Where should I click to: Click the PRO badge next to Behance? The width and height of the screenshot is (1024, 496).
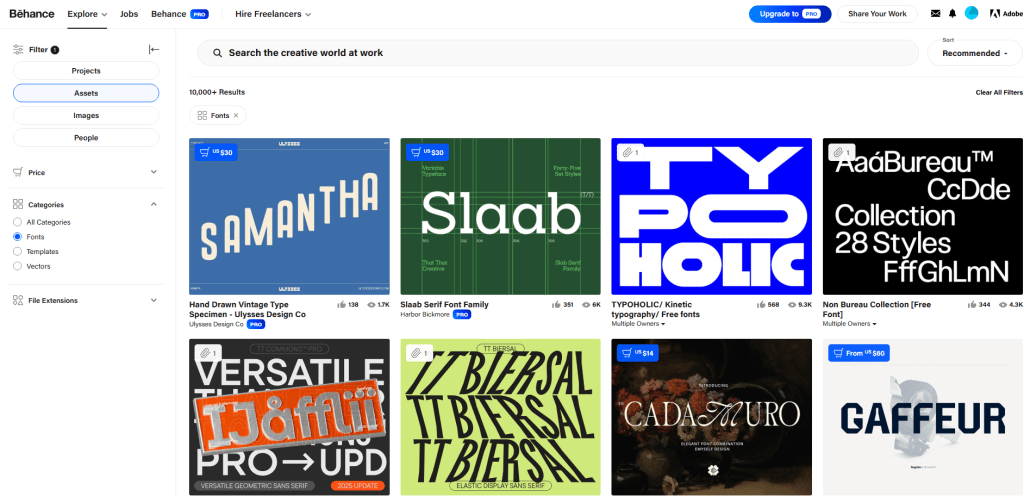pos(199,14)
